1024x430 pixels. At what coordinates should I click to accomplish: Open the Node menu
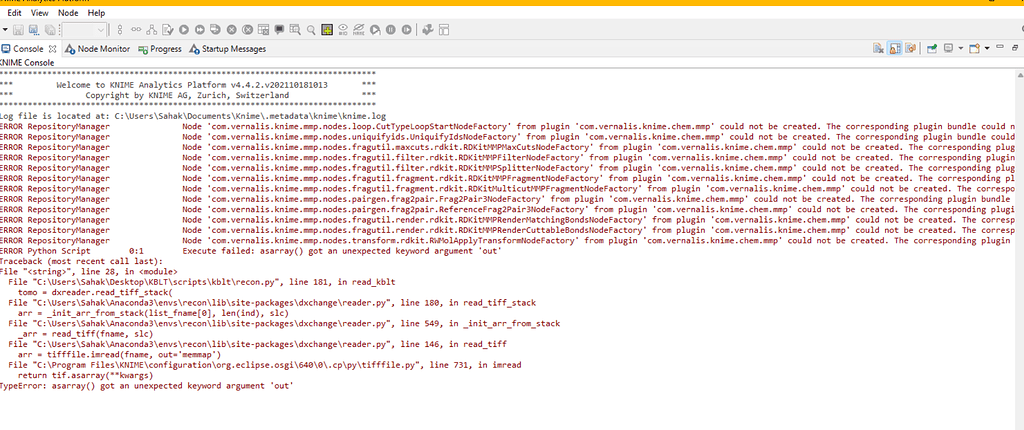(x=68, y=13)
